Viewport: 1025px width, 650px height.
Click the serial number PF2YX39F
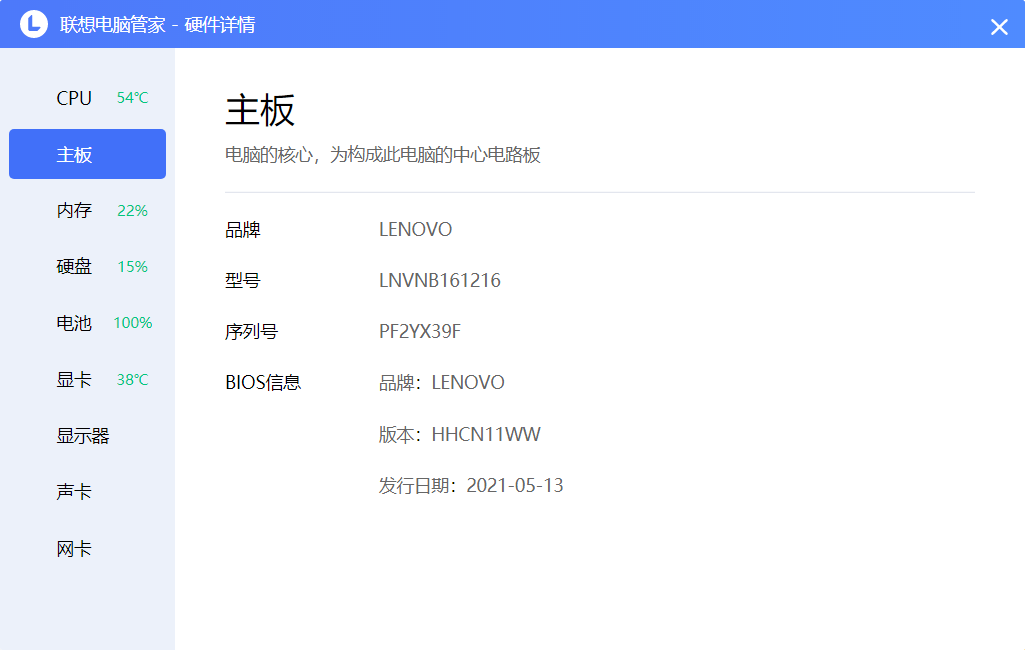(x=420, y=332)
